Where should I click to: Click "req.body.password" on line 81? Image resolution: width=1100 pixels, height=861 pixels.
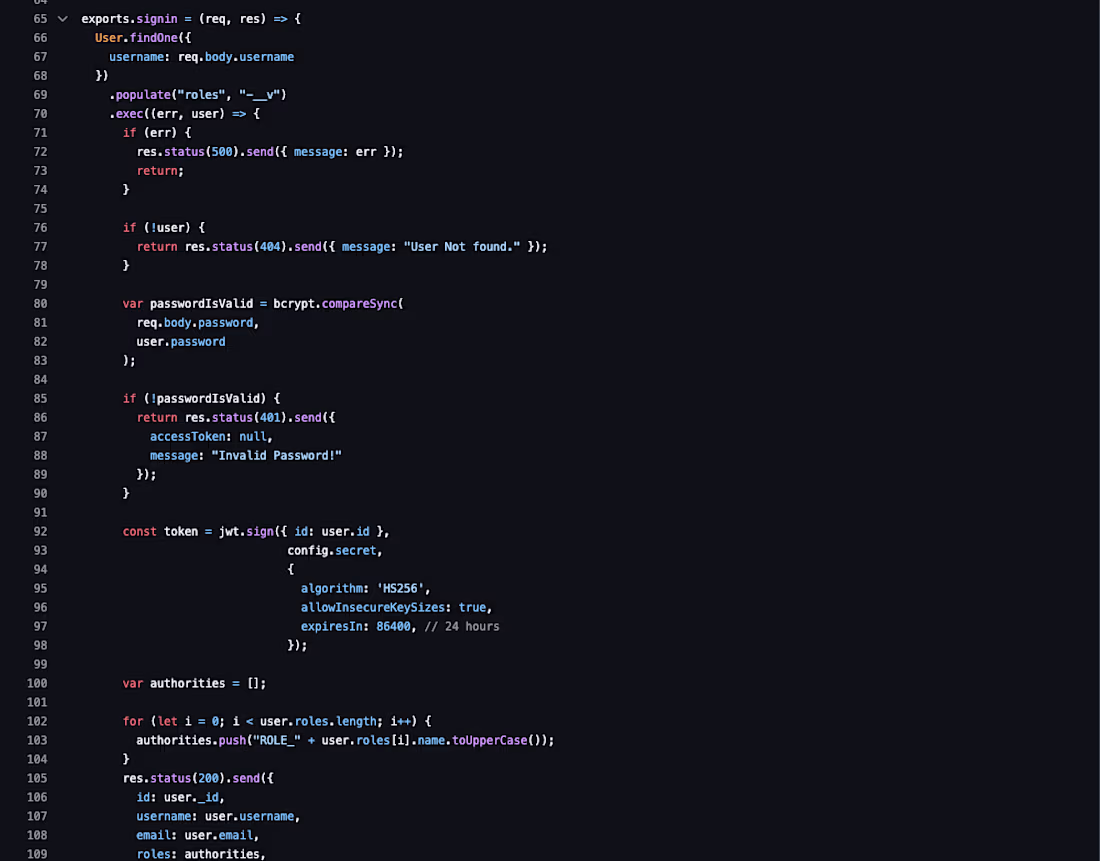pyautogui.click(x=195, y=322)
